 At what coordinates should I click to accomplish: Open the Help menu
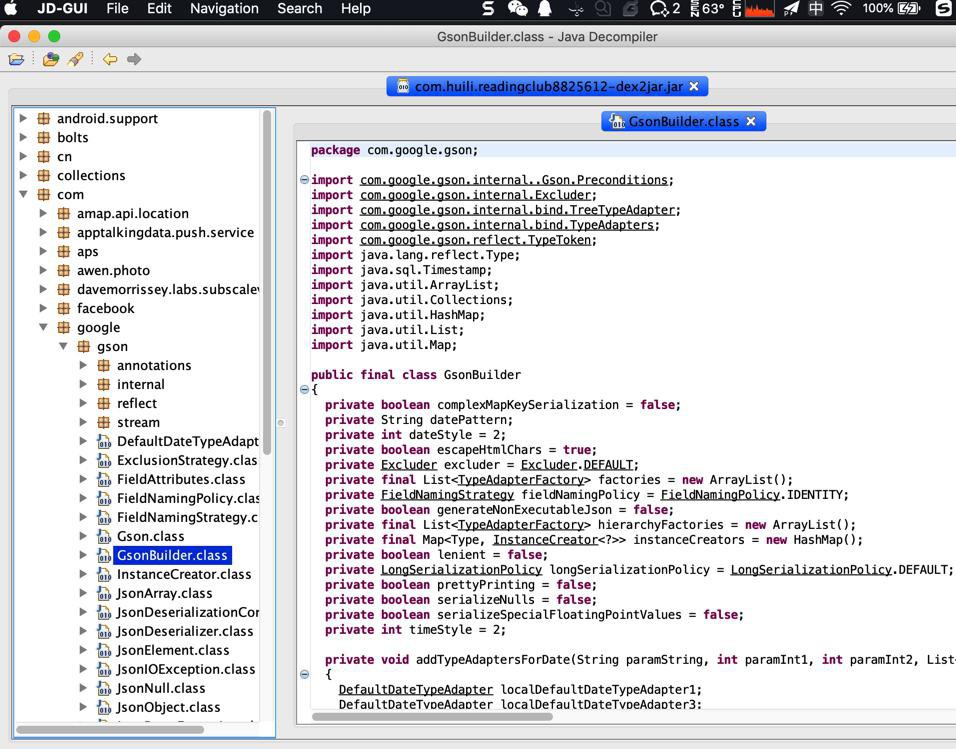[x=355, y=9]
